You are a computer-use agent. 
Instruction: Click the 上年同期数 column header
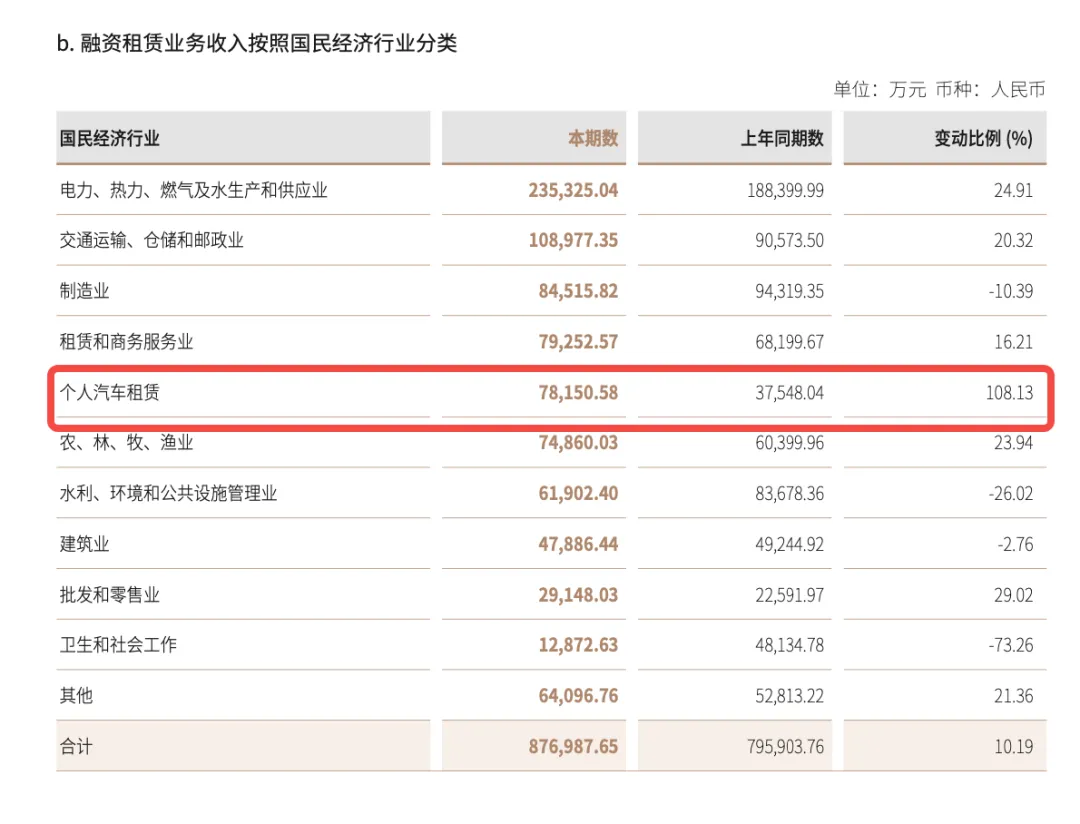pos(782,138)
